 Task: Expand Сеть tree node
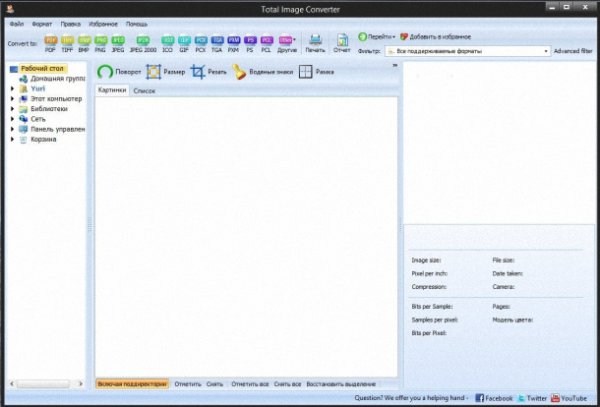[x=12, y=119]
